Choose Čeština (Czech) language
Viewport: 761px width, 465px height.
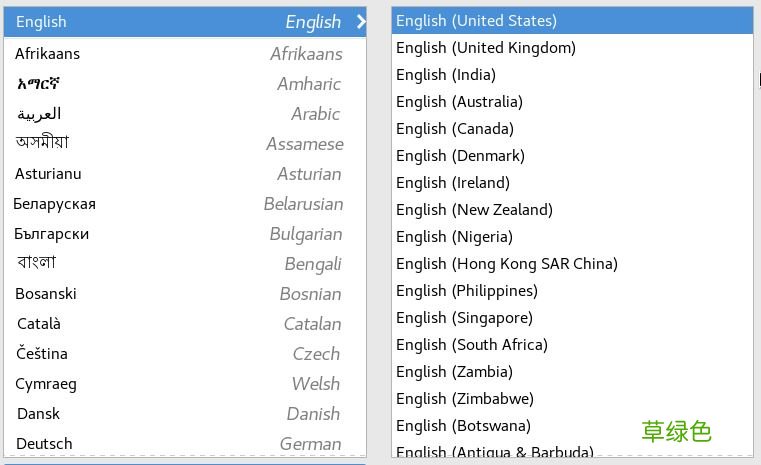[x=185, y=354]
